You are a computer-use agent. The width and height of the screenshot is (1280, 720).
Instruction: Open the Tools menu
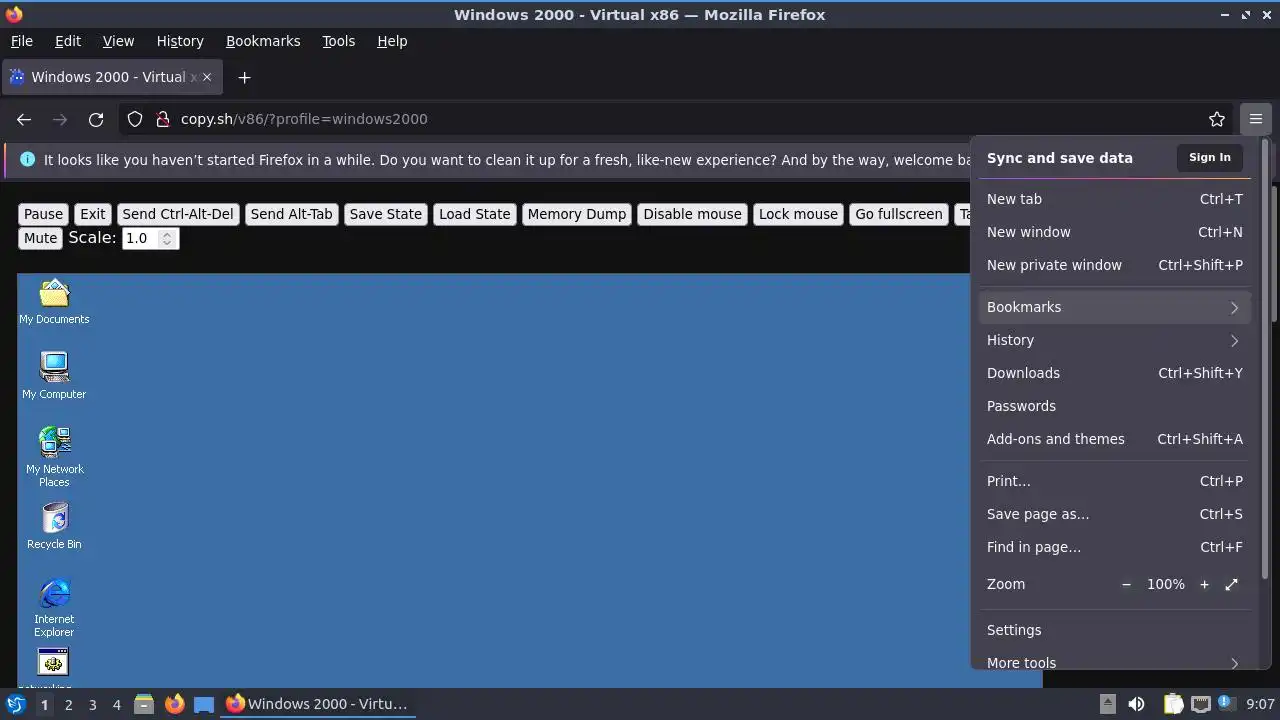338,41
